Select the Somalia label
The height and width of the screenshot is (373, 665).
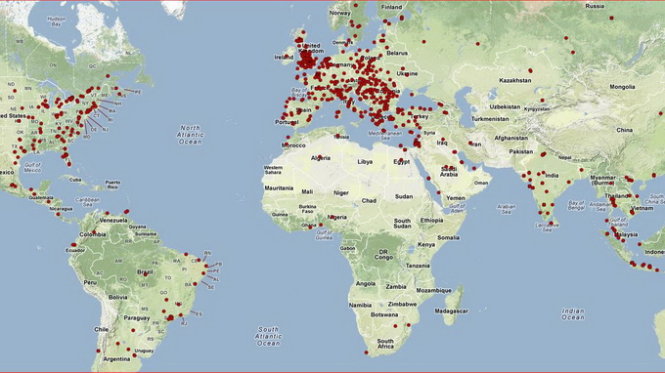(x=448, y=238)
